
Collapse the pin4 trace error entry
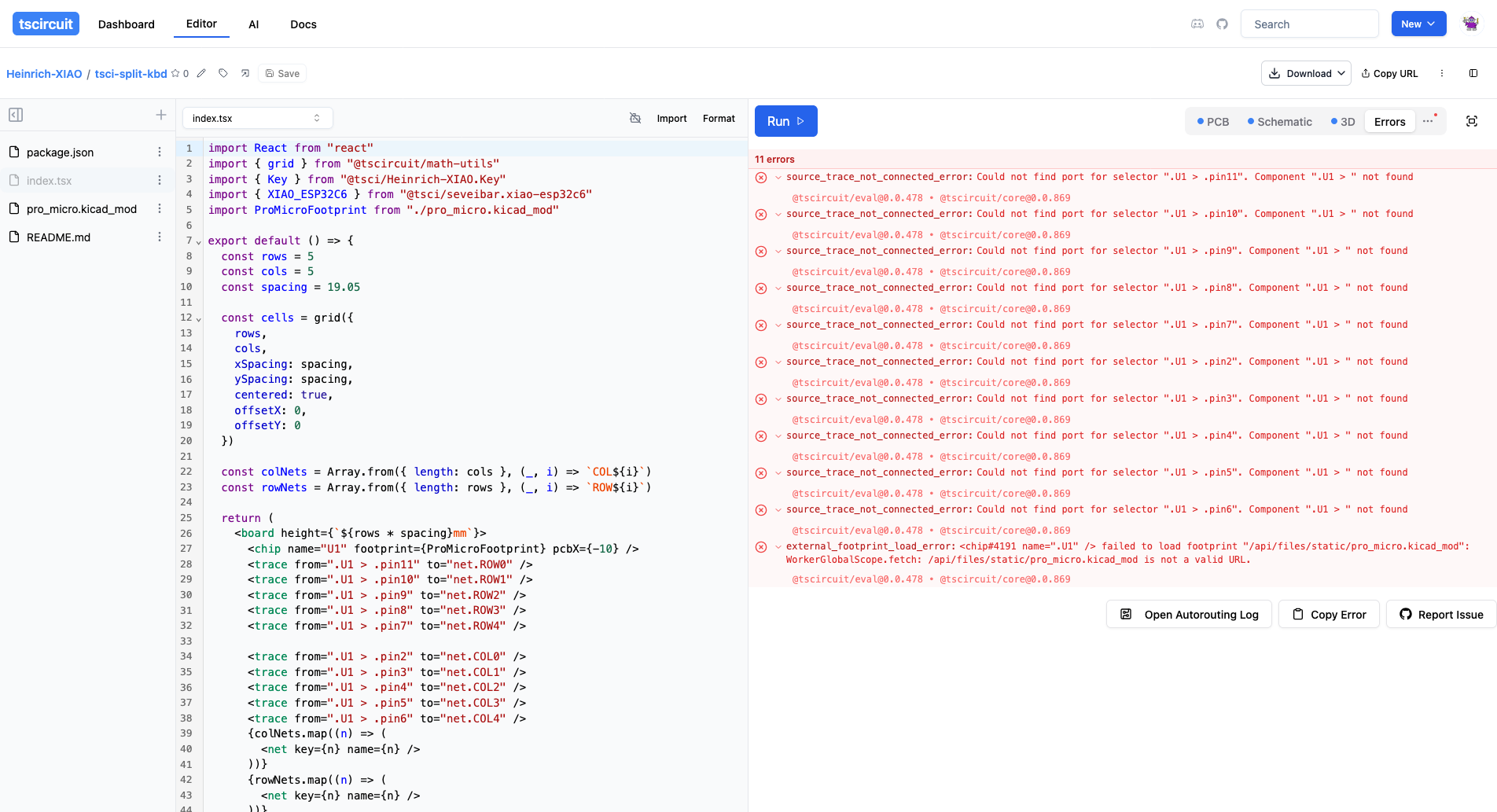[x=778, y=435]
